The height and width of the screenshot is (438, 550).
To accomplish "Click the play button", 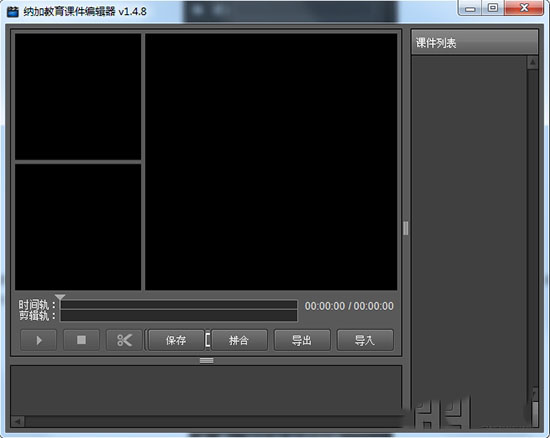I will click(39, 340).
